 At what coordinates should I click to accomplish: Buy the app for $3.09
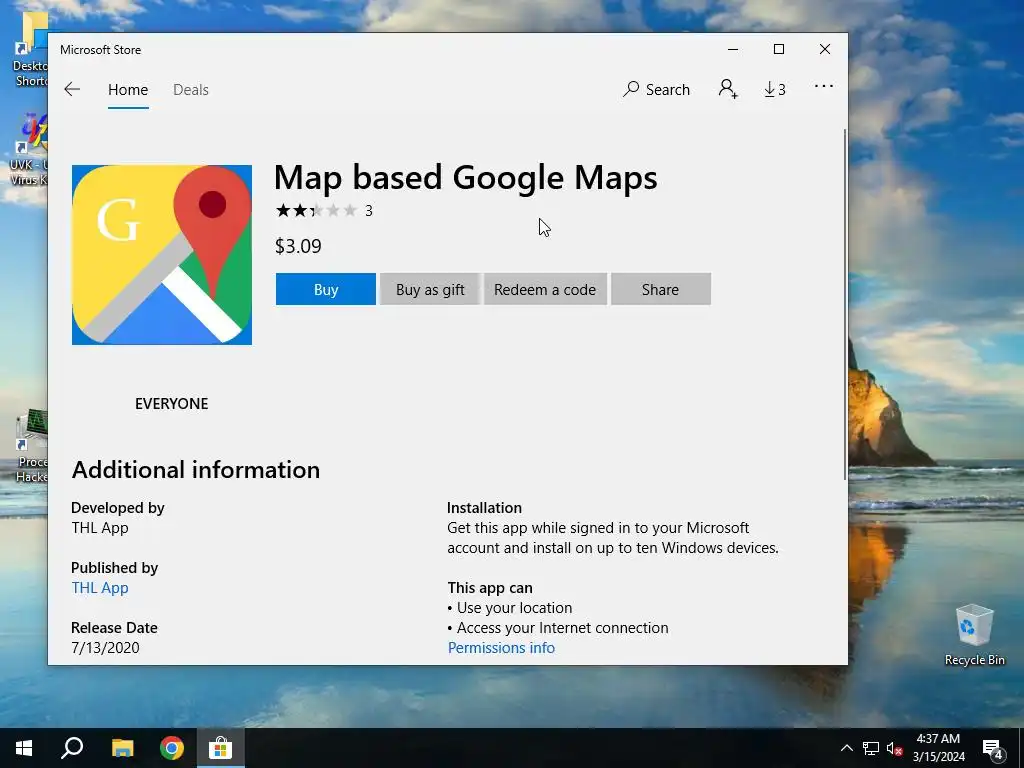pos(326,289)
